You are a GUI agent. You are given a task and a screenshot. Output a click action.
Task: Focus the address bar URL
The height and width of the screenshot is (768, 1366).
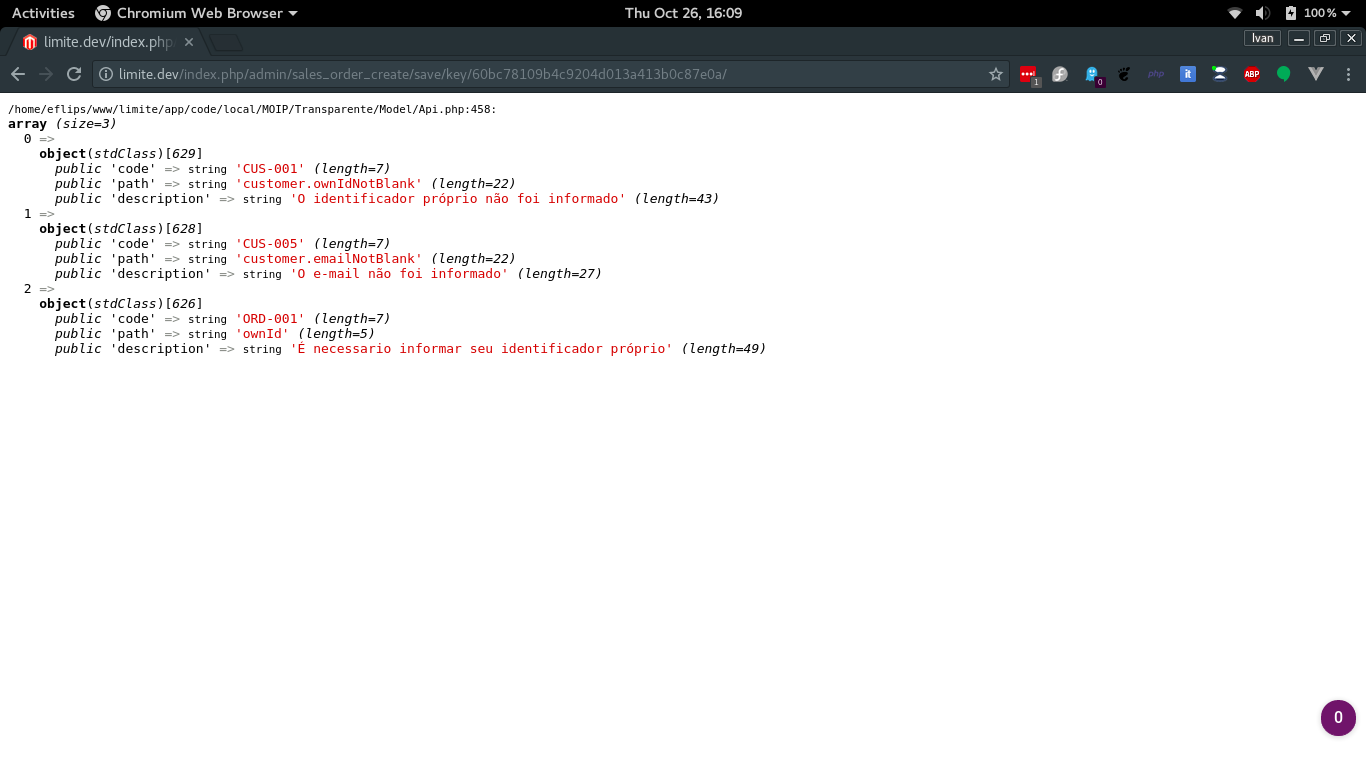[x=550, y=74]
